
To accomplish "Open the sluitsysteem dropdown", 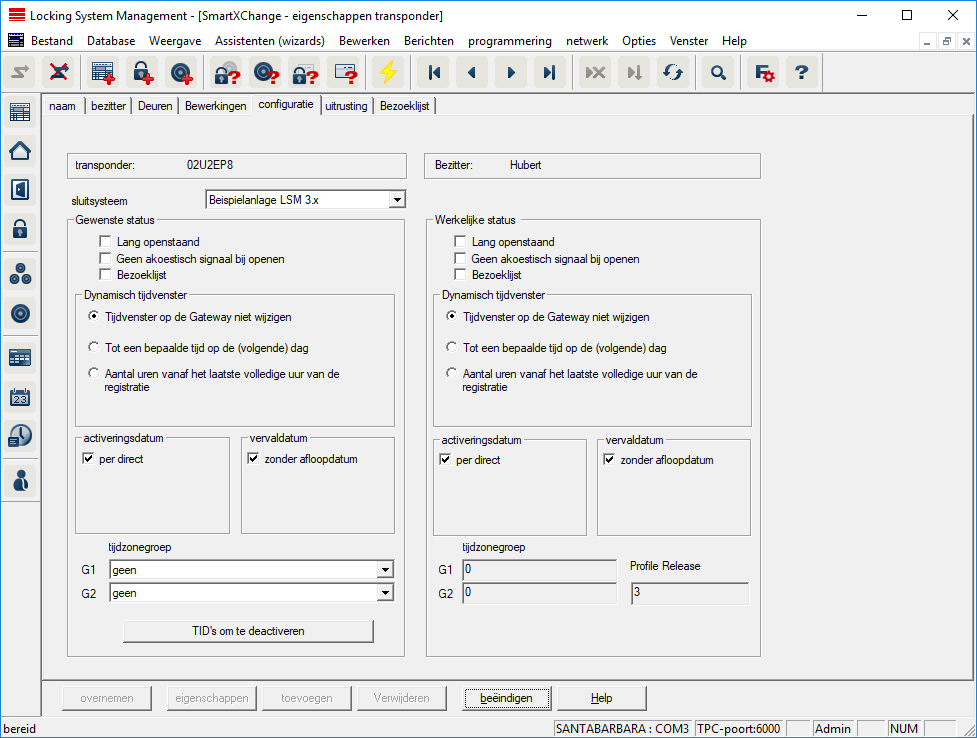I will (397, 200).
